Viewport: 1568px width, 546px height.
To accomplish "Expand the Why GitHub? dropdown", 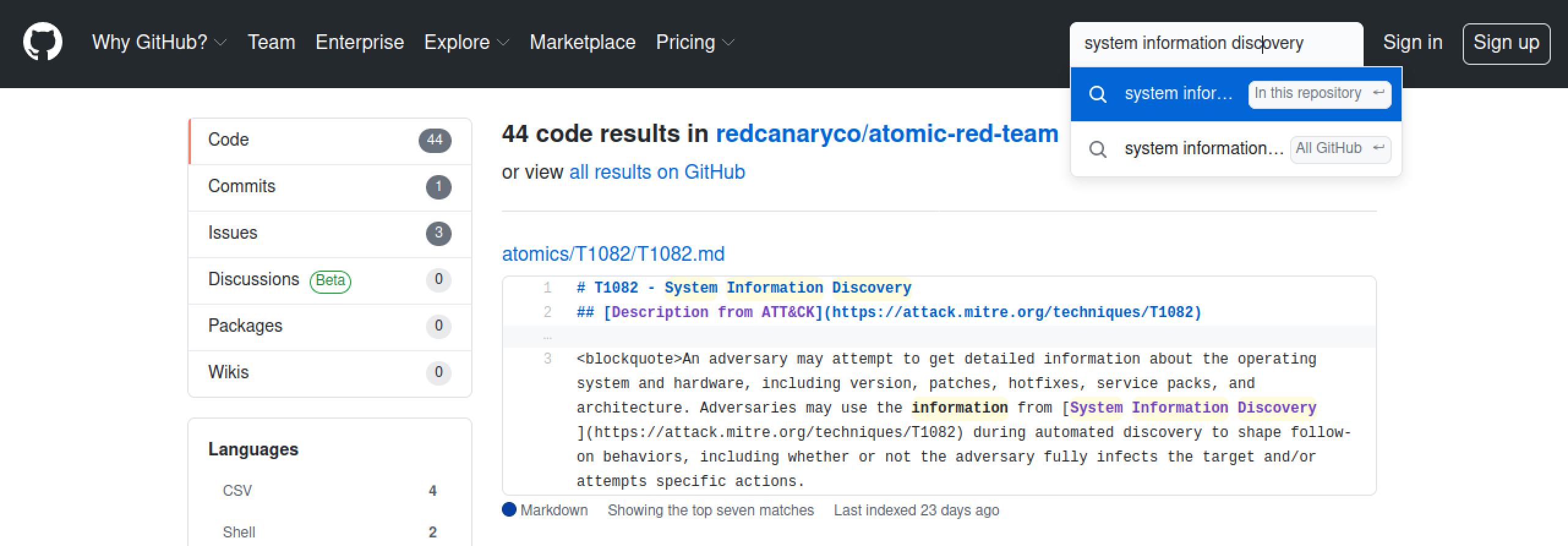I will (159, 42).
